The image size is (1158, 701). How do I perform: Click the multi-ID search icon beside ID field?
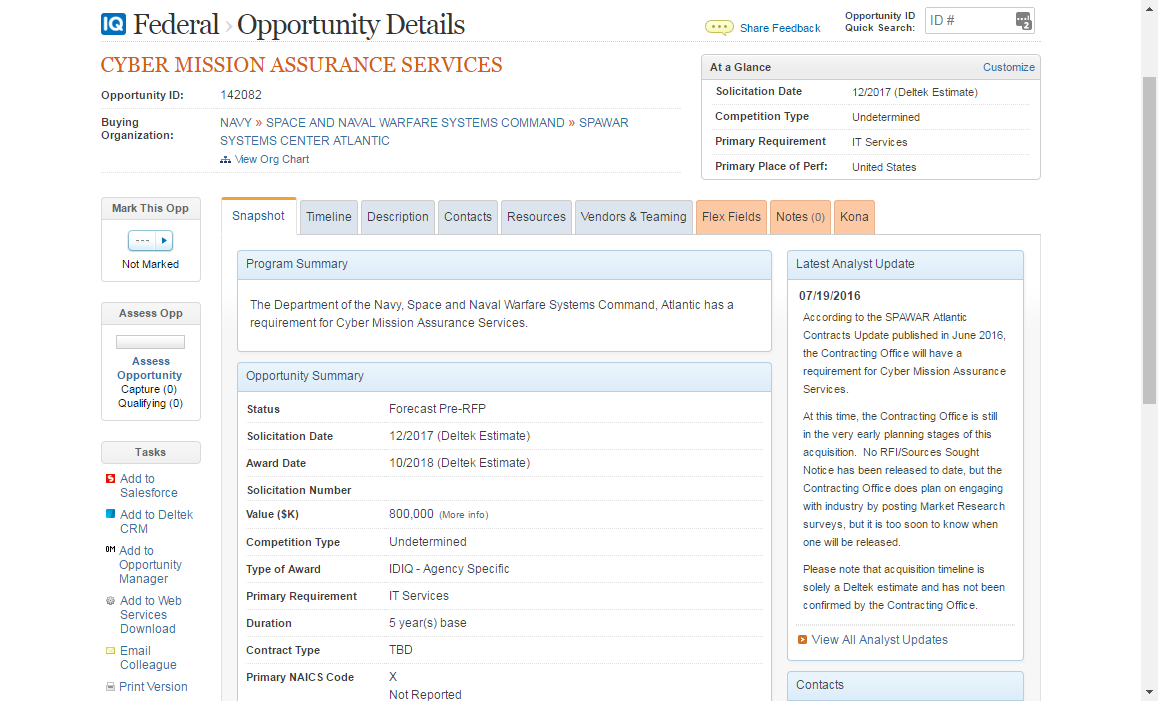point(1023,20)
